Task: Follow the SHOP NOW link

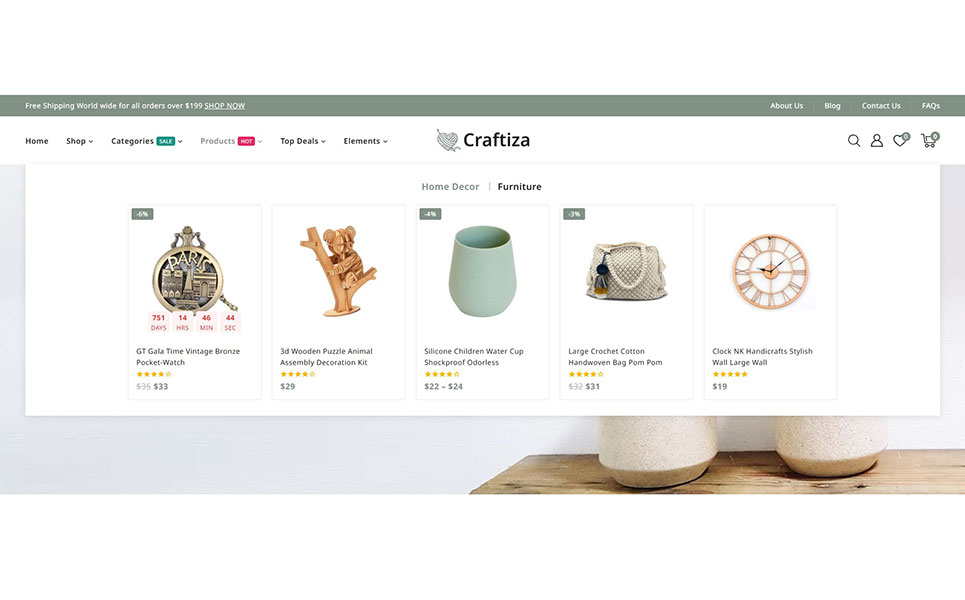Action: 225,106
